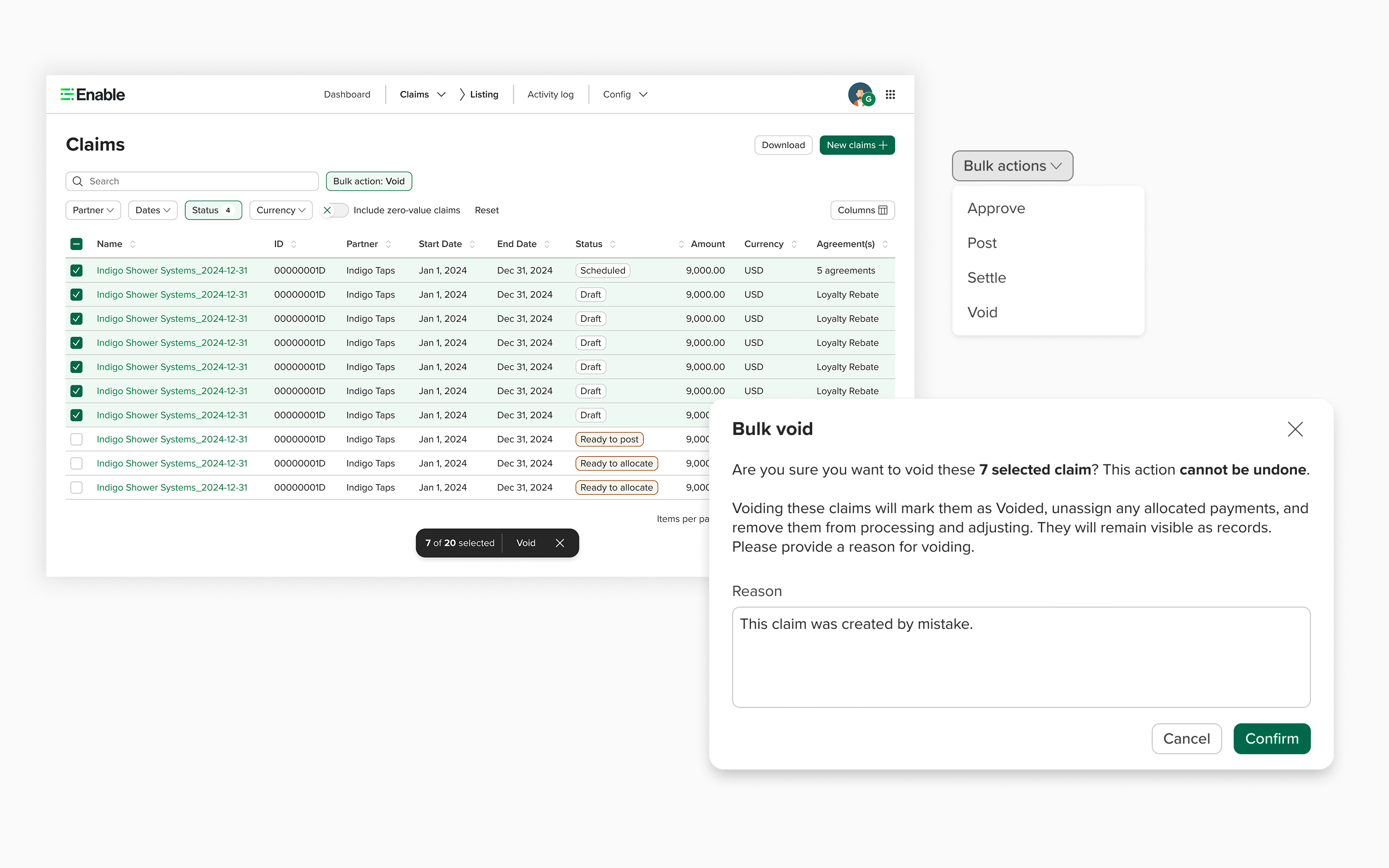Switch to the Activity log tab
The width and height of the screenshot is (1389, 868).
[550, 94]
